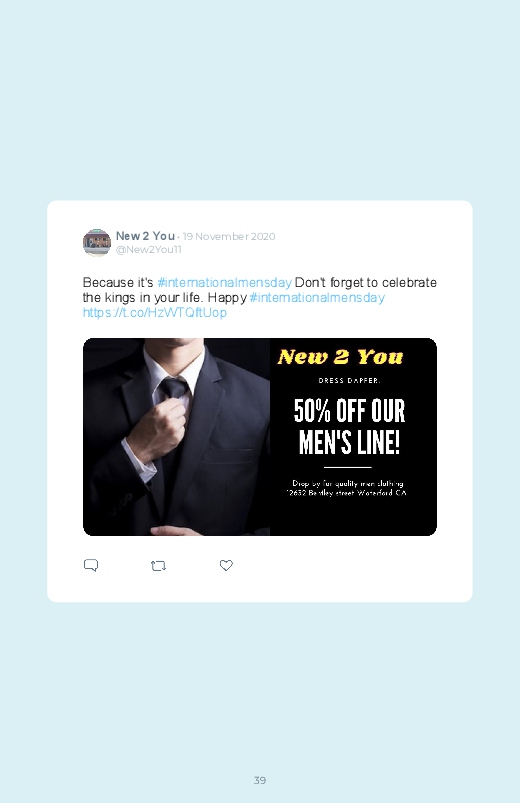Click the Drop by for quality clothing line
Image resolution: width=520 pixels, height=803 pixels.
(x=348, y=483)
